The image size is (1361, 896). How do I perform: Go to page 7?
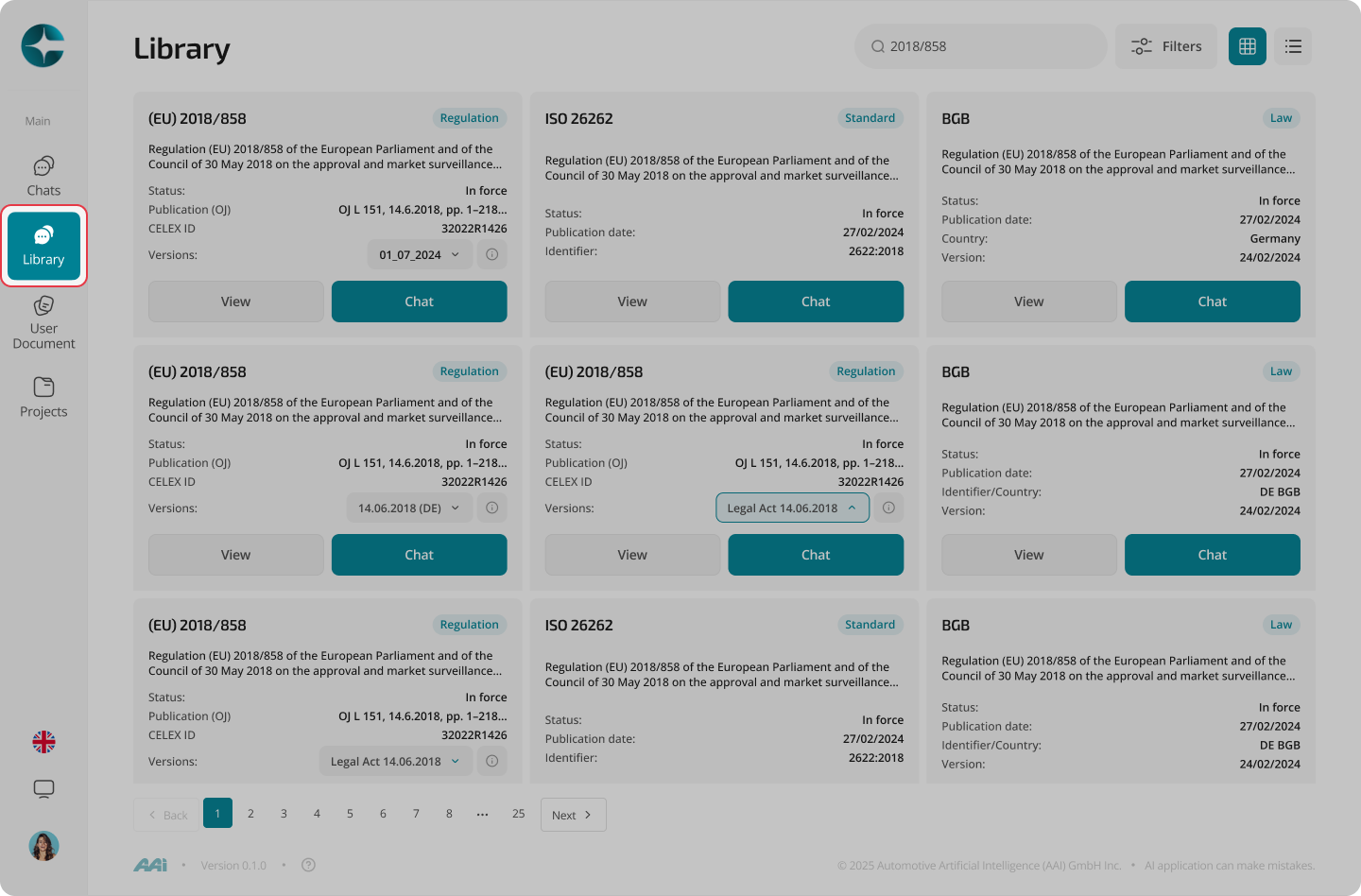[x=416, y=813]
